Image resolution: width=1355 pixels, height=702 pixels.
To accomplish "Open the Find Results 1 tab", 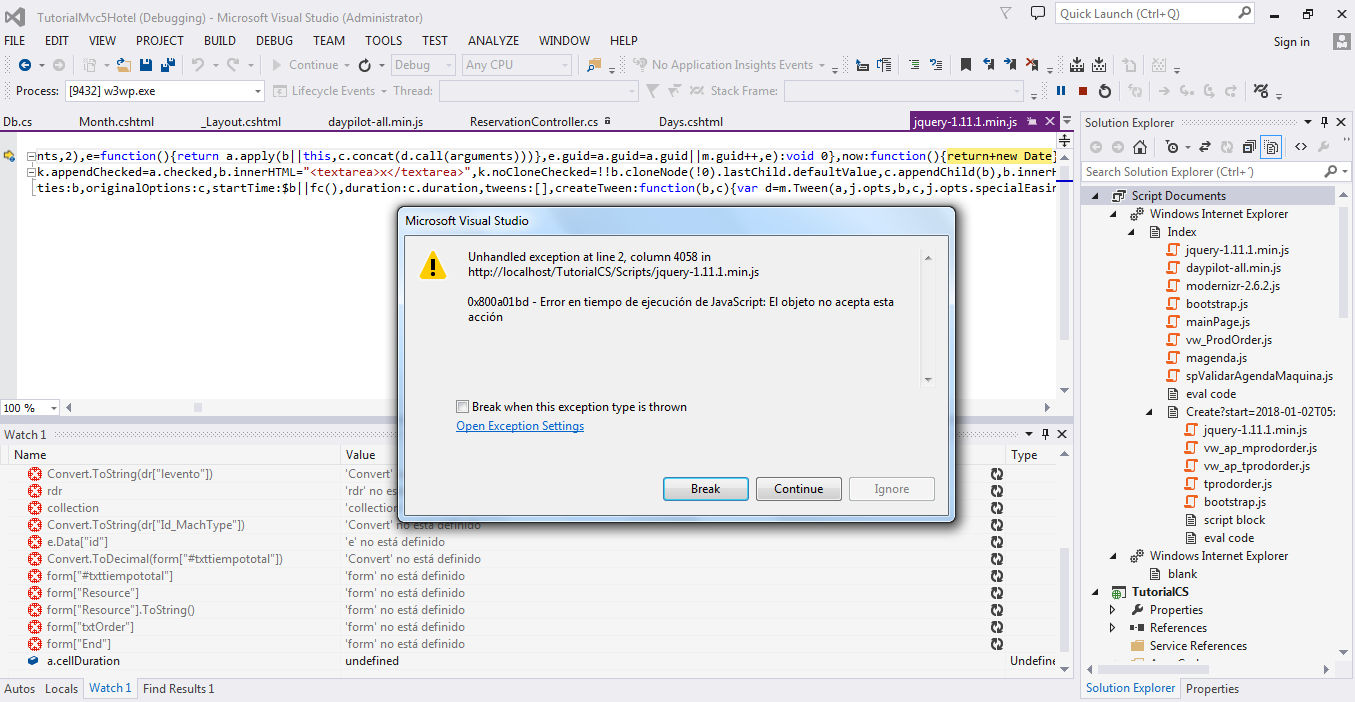I will (178, 689).
